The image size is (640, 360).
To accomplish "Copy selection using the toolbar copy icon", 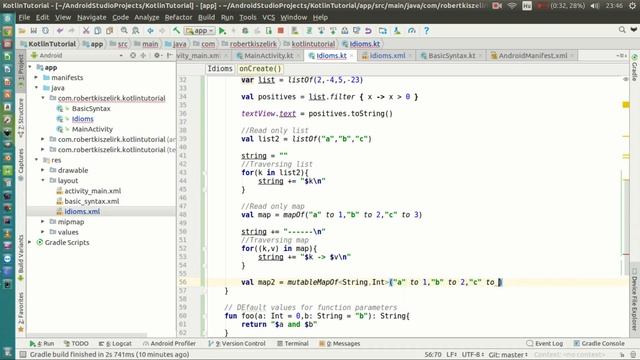I will [98, 31].
